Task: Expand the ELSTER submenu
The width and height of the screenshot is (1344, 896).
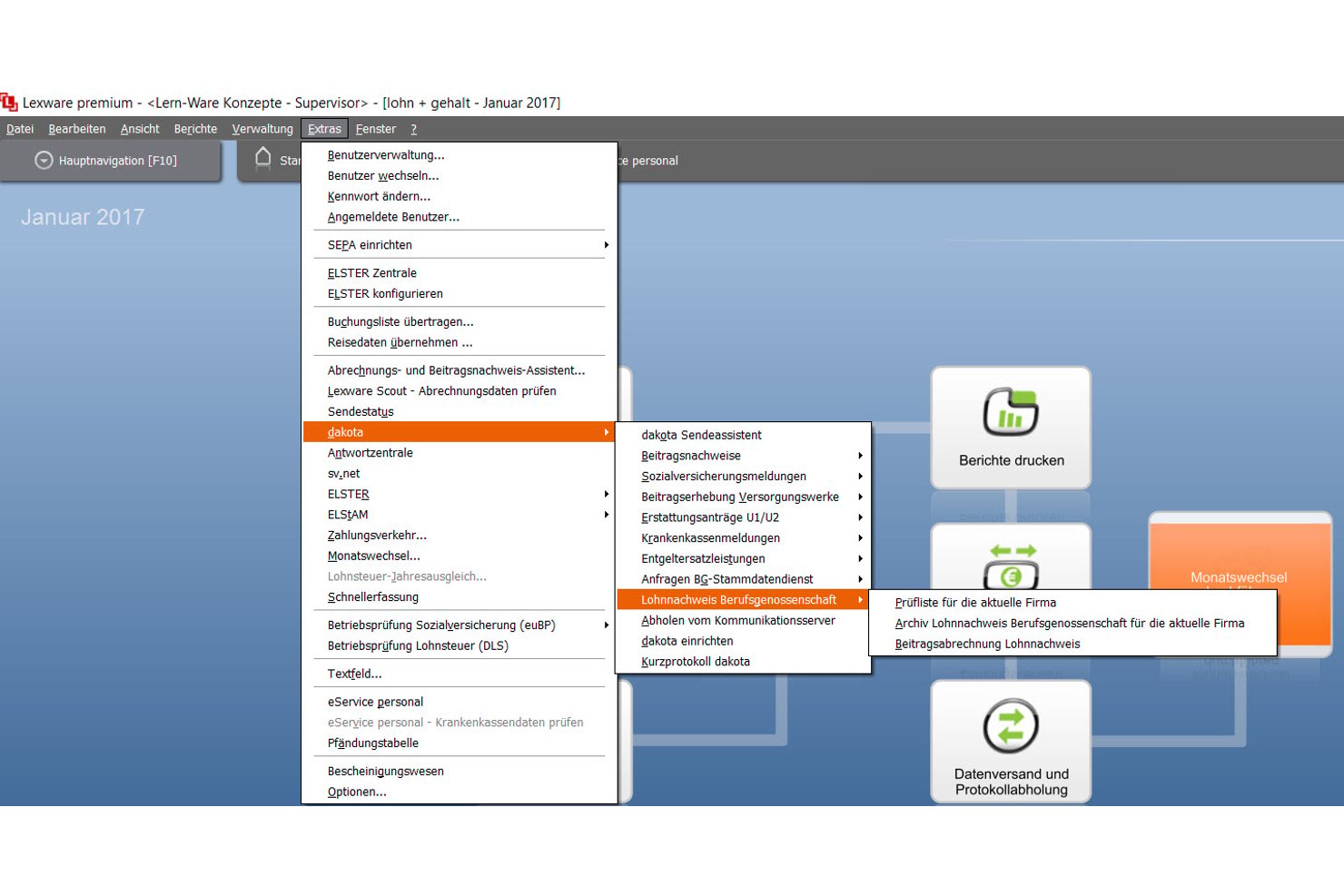Action: pyautogui.click(x=460, y=495)
